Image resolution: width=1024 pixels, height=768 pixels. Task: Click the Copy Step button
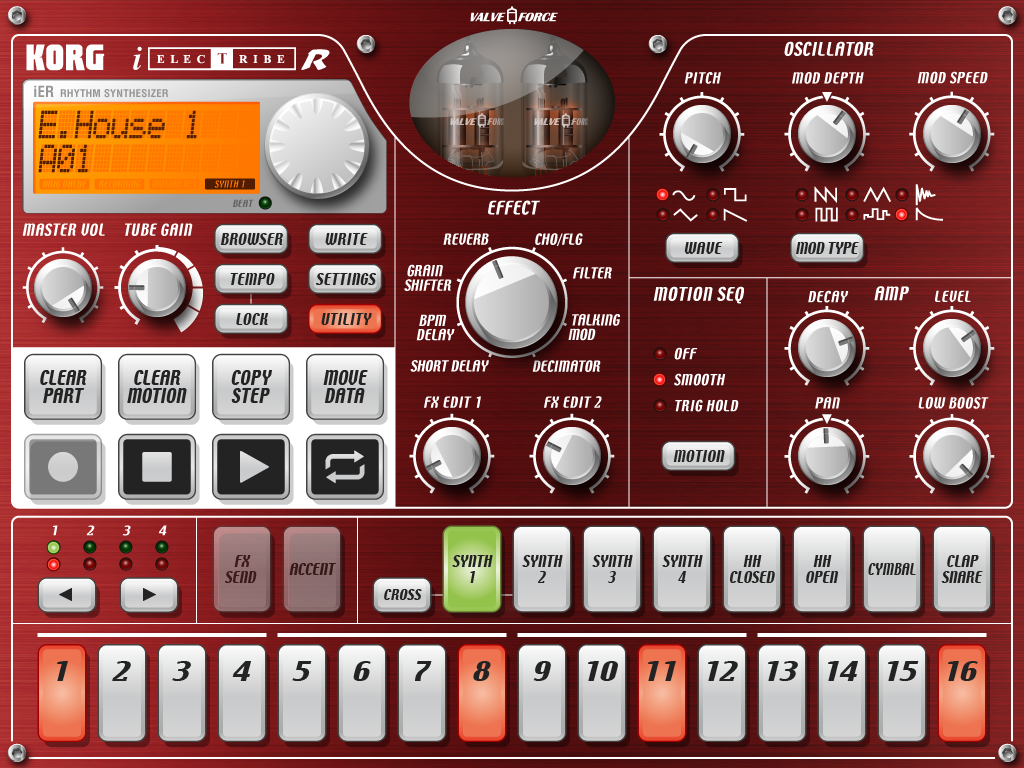point(251,387)
